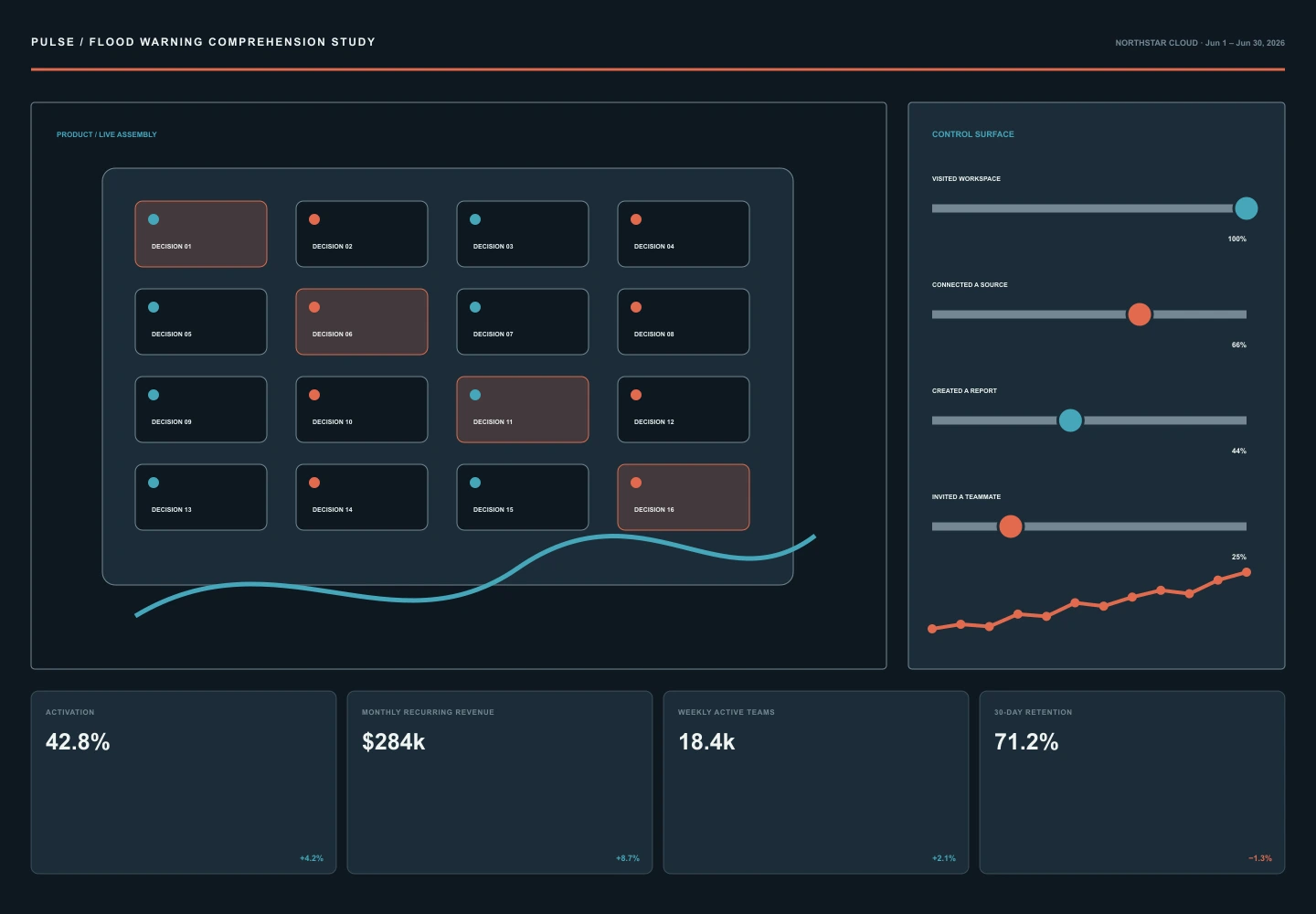The image size is (1316, 914).
Task: Click the "66%" value under Connected a Source
Action: (x=1239, y=345)
